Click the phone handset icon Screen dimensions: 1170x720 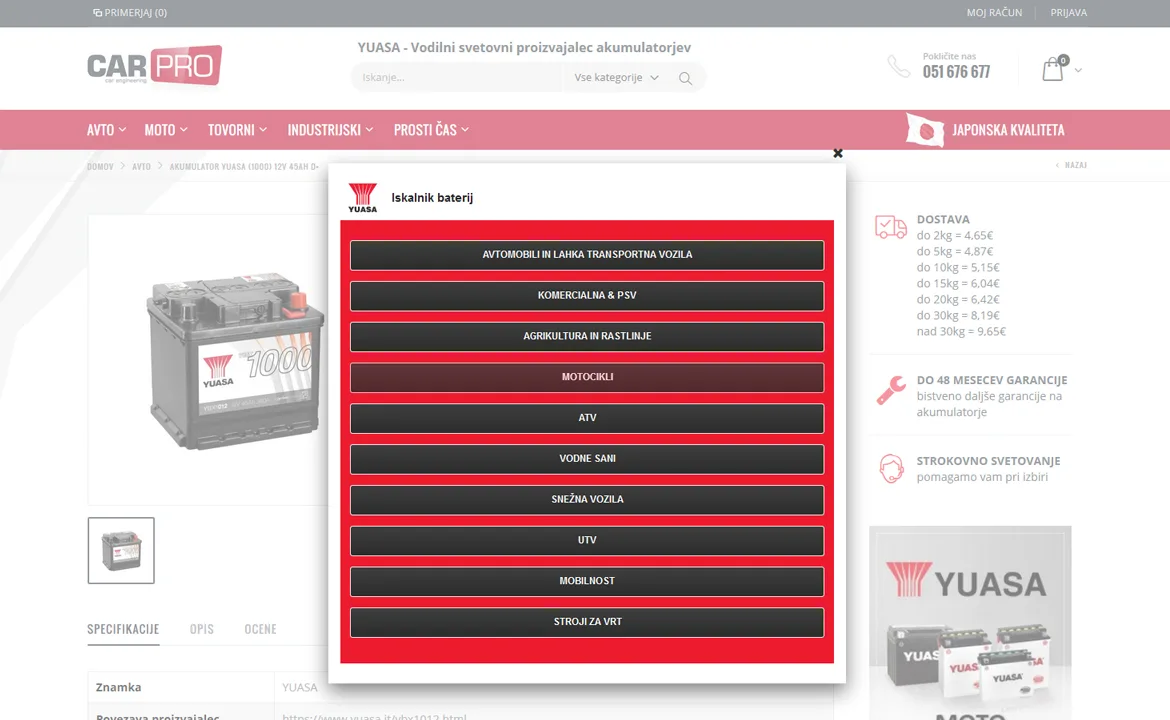[x=898, y=66]
